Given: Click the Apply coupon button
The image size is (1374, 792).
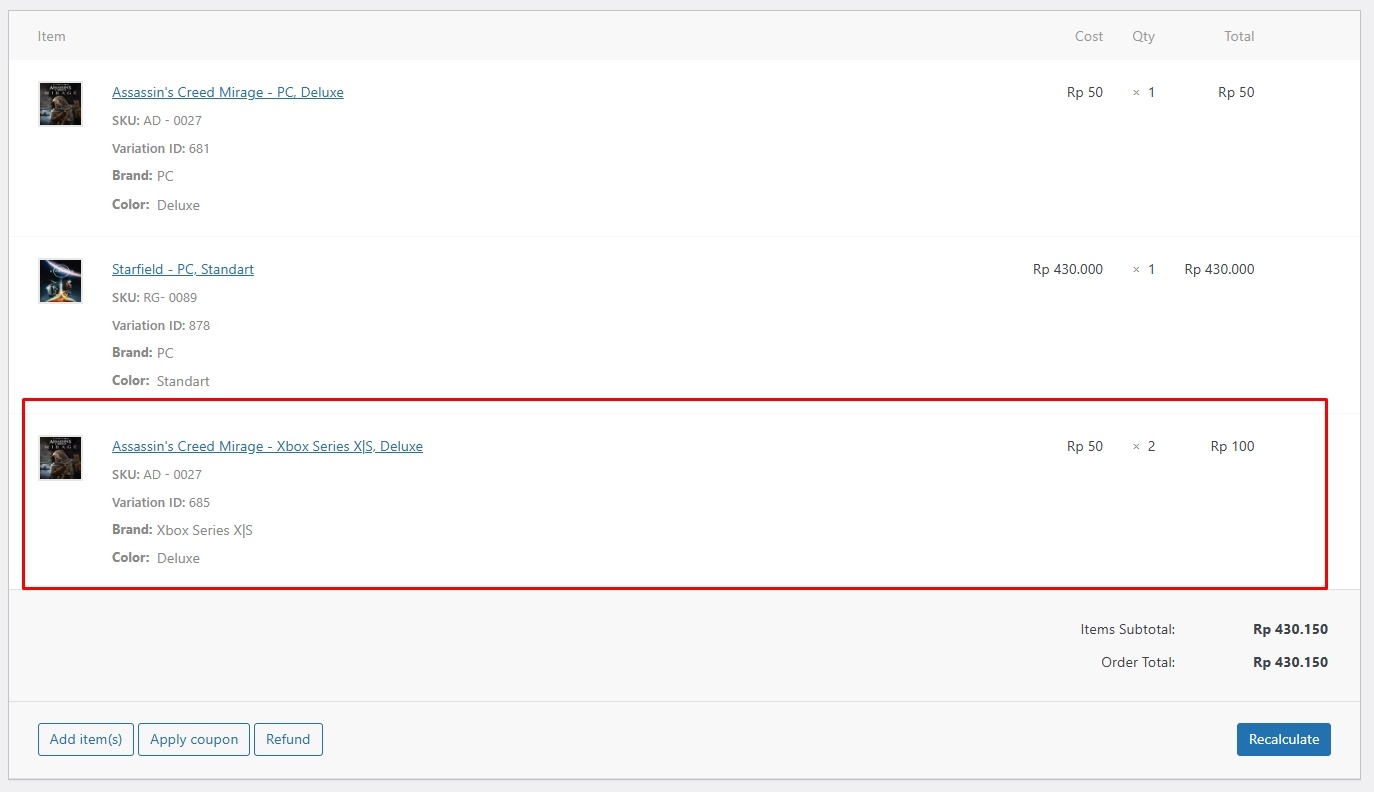Looking at the screenshot, I should click(194, 740).
